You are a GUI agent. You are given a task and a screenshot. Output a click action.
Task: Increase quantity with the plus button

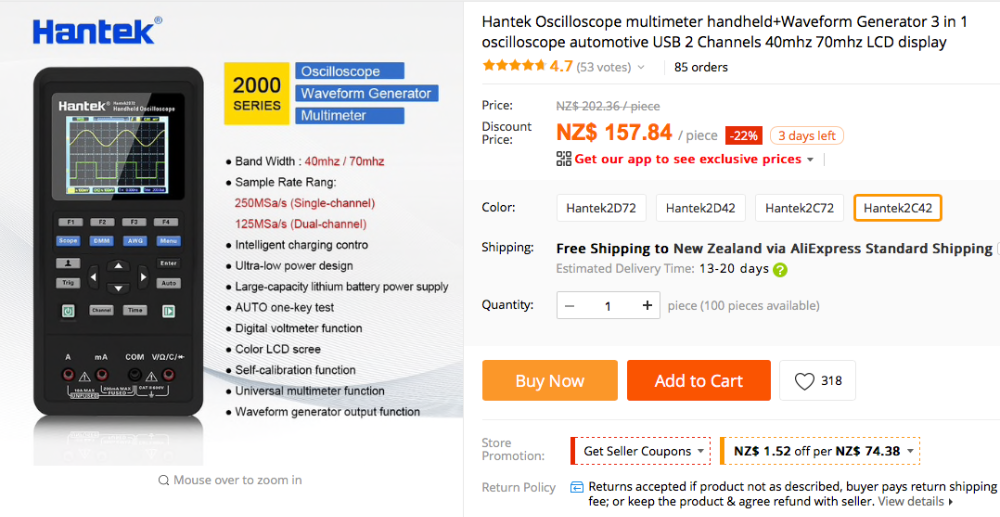(x=647, y=306)
